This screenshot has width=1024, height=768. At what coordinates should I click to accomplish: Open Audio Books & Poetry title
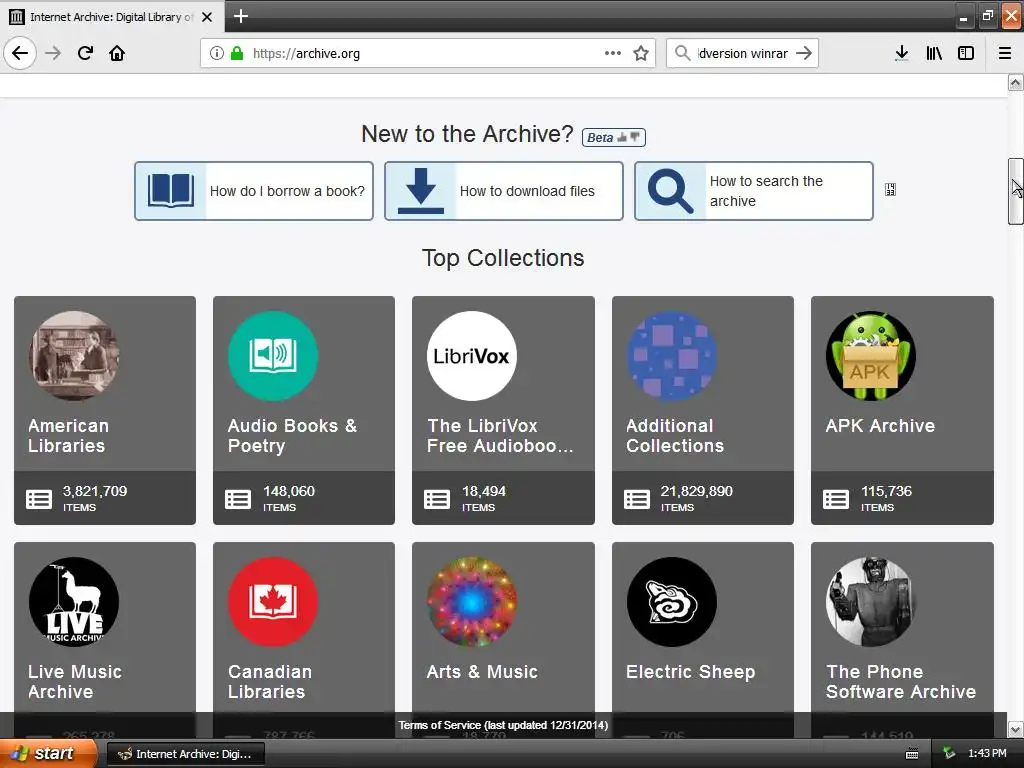[292, 436]
